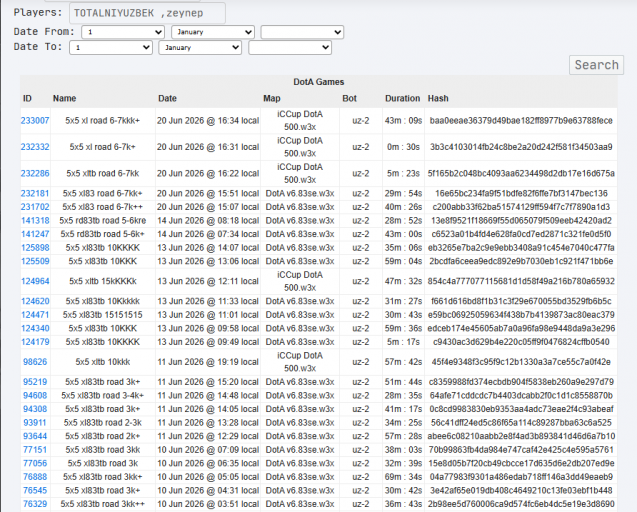
Task: Open the Date From year dropdown
Action: [x=302, y=32]
